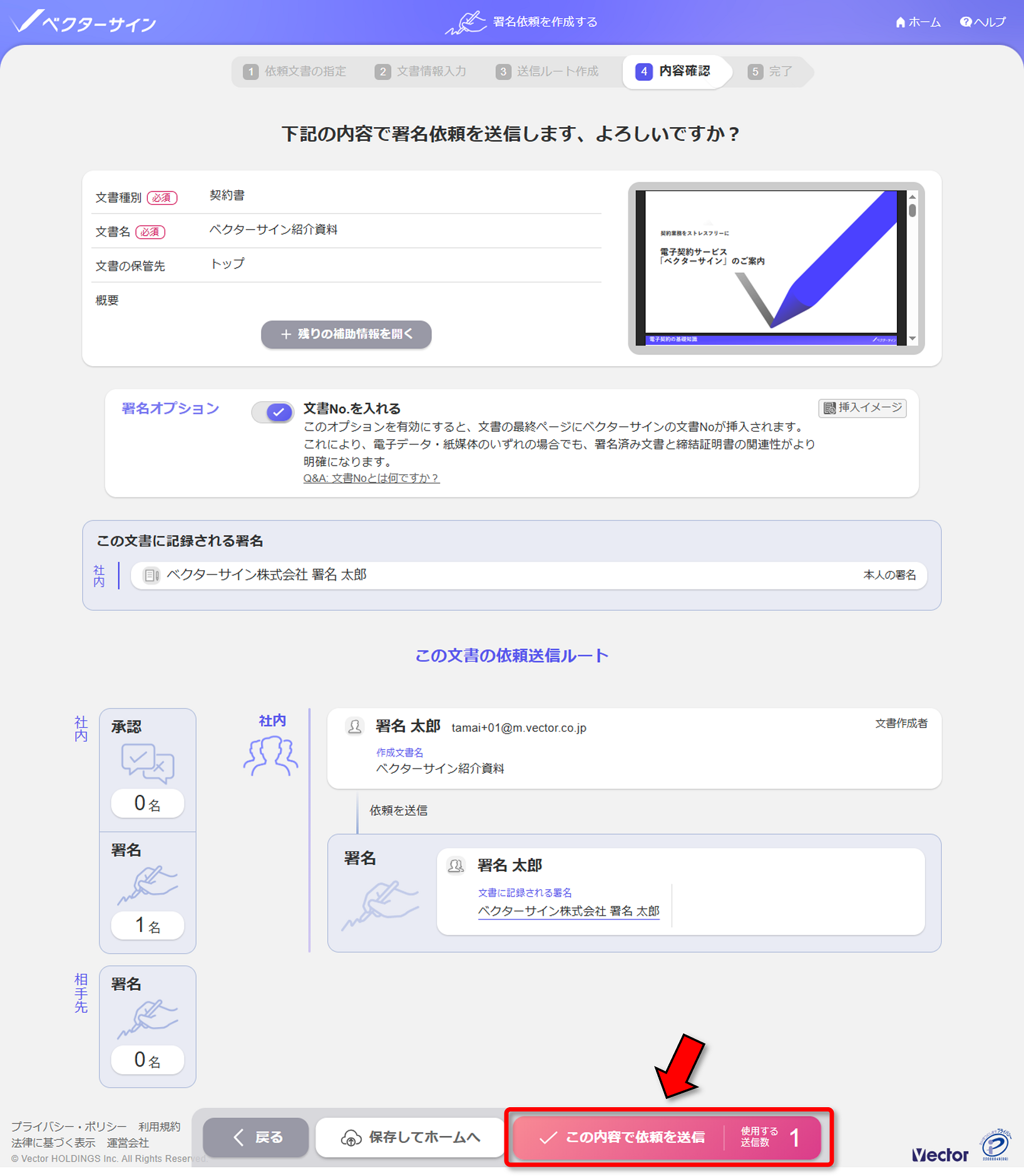Click the ベクターサイン logo

tap(83, 22)
